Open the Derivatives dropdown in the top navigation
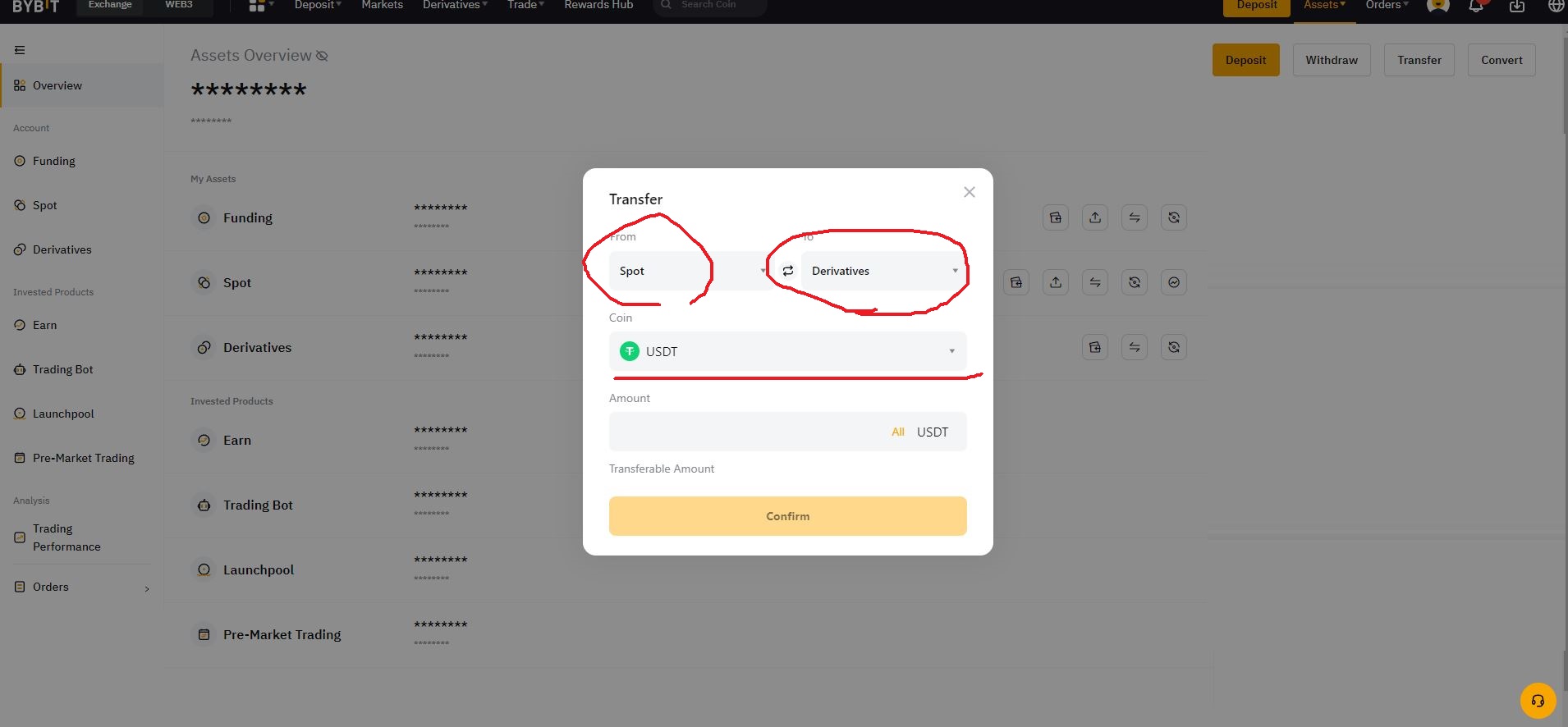The image size is (1568, 727). pyautogui.click(x=455, y=5)
